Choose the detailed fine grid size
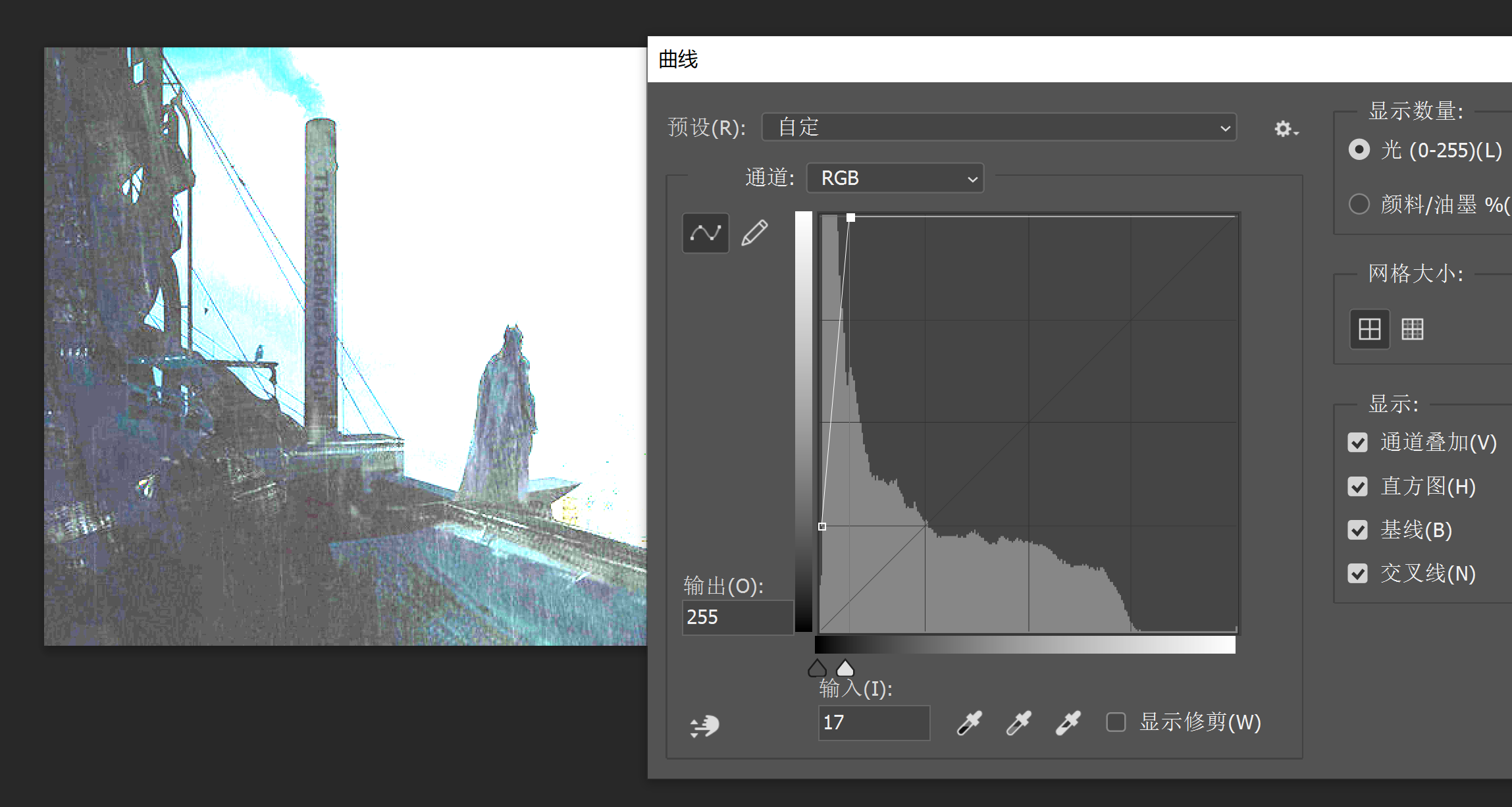The image size is (1512, 807). pyautogui.click(x=1413, y=328)
